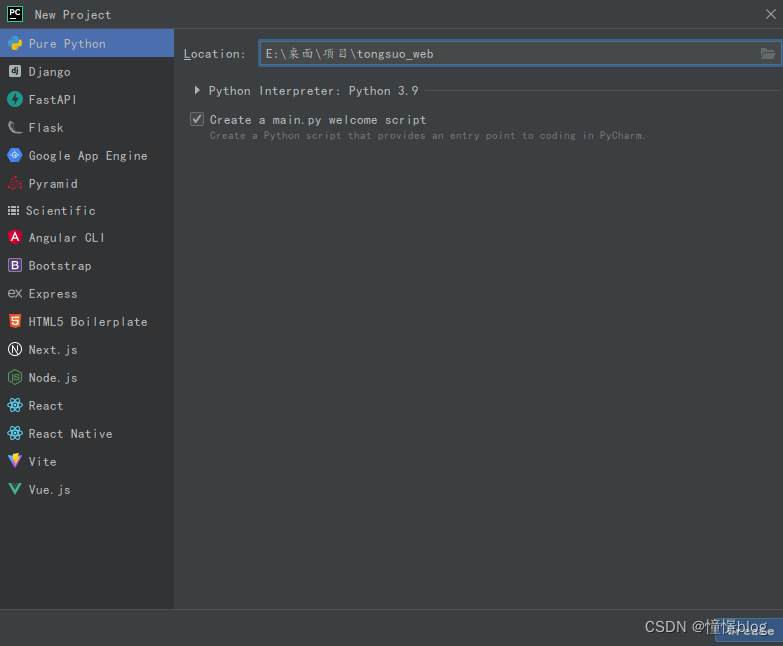Open the folder browse icon in Location
The width and height of the screenshot is (783, 646).
tap(768, 53)
